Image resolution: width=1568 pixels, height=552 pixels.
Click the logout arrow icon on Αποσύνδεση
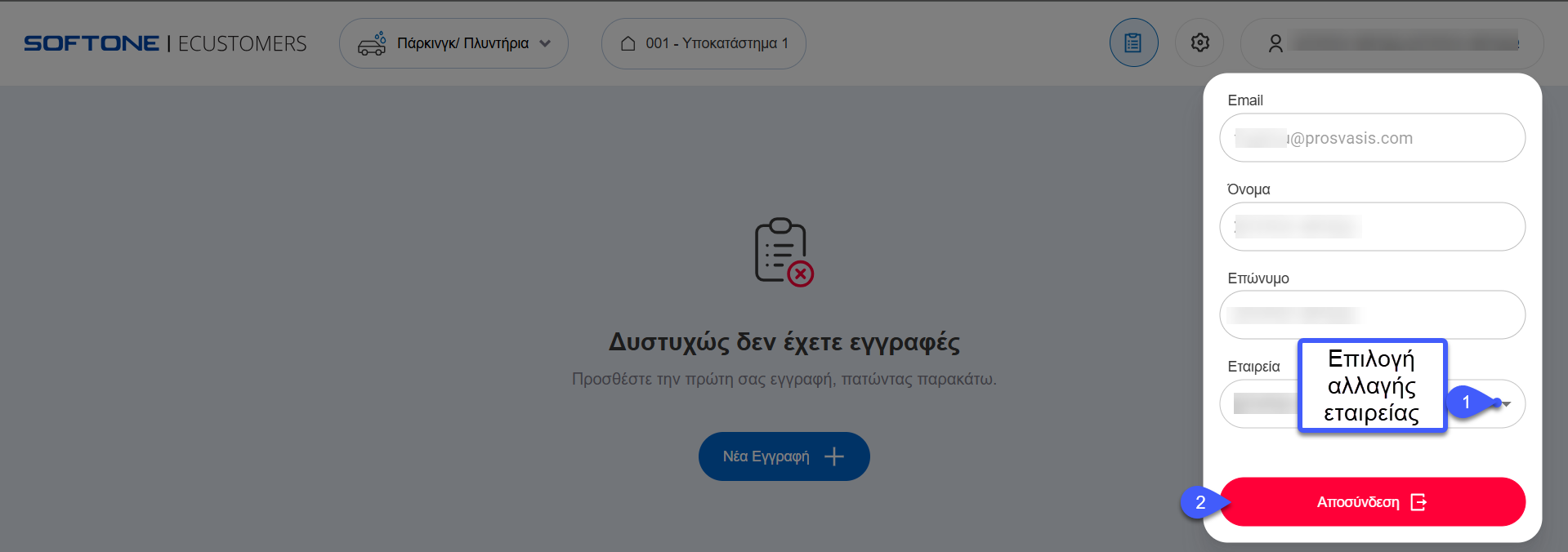[x=1418, y=502]
